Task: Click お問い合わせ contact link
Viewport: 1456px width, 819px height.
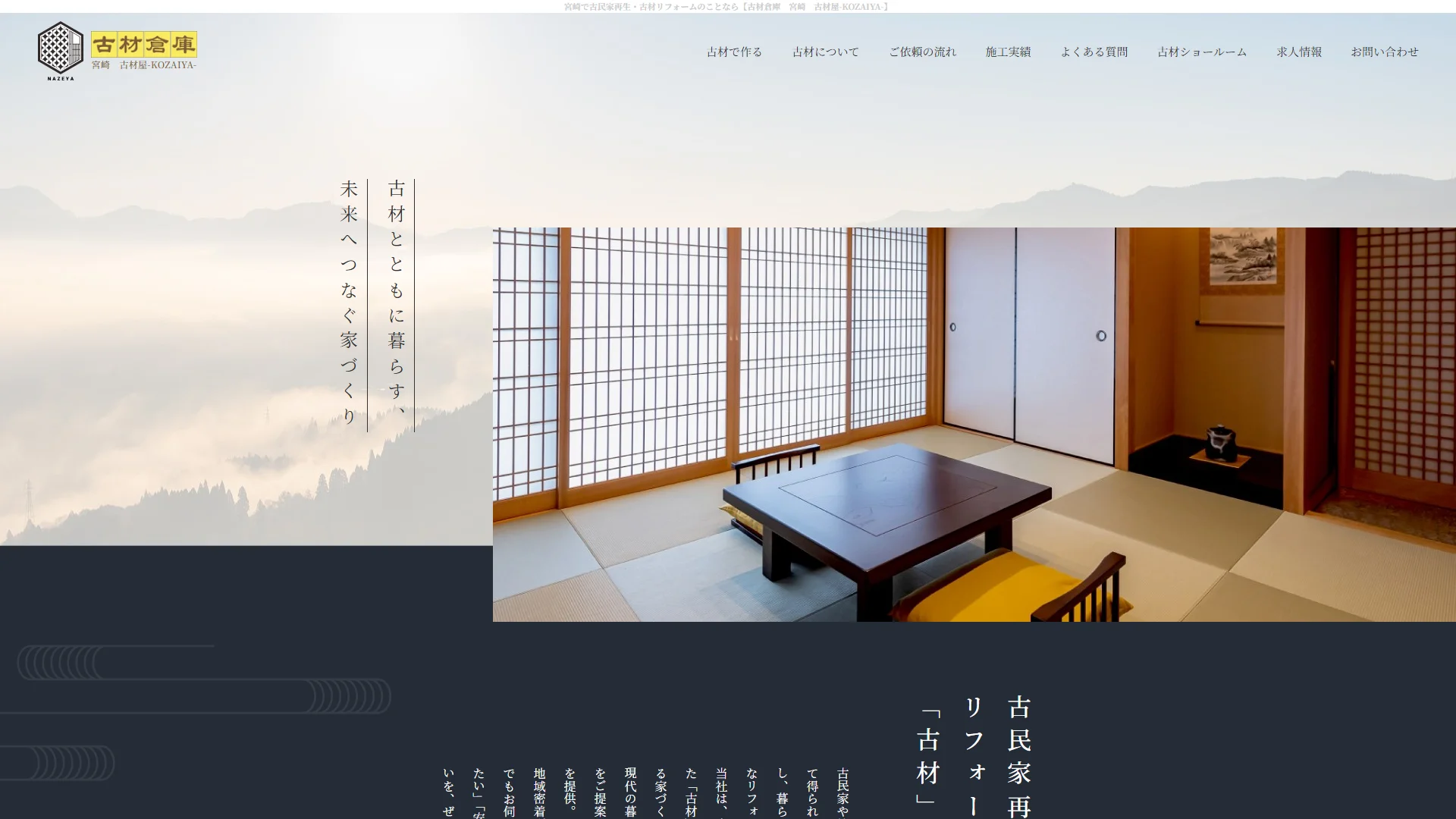Action: click(1384, 52)
